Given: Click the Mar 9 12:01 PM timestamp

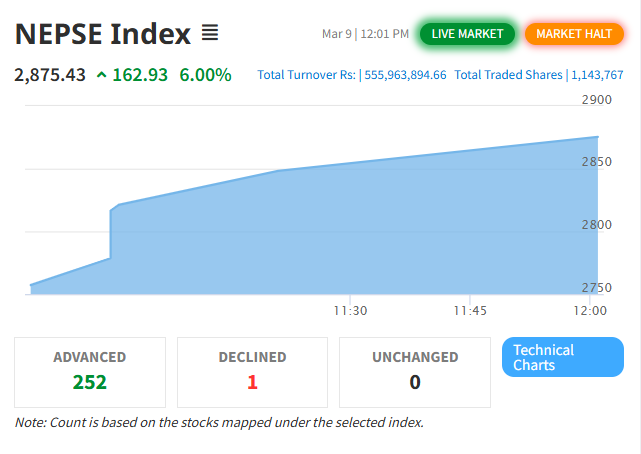Looking at the screenshot, I should click(x=365, y=34).
